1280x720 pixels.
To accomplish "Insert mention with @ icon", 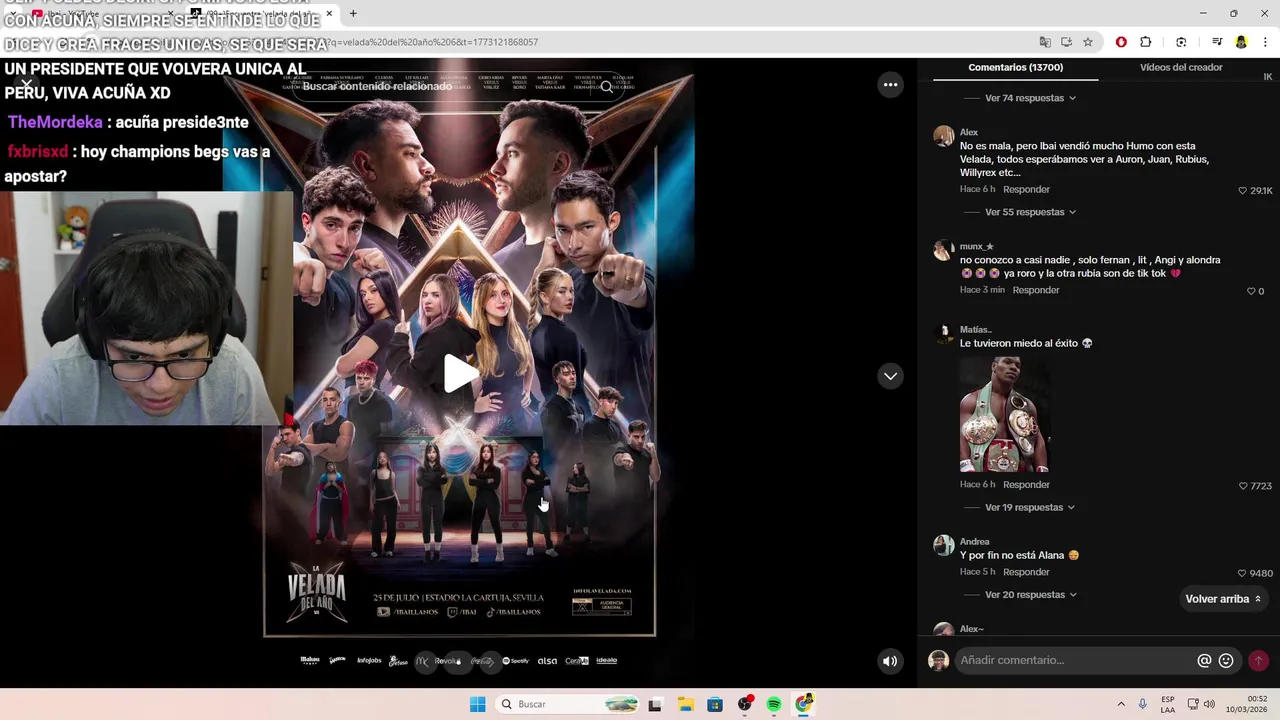I will (x=1204, y=661).
